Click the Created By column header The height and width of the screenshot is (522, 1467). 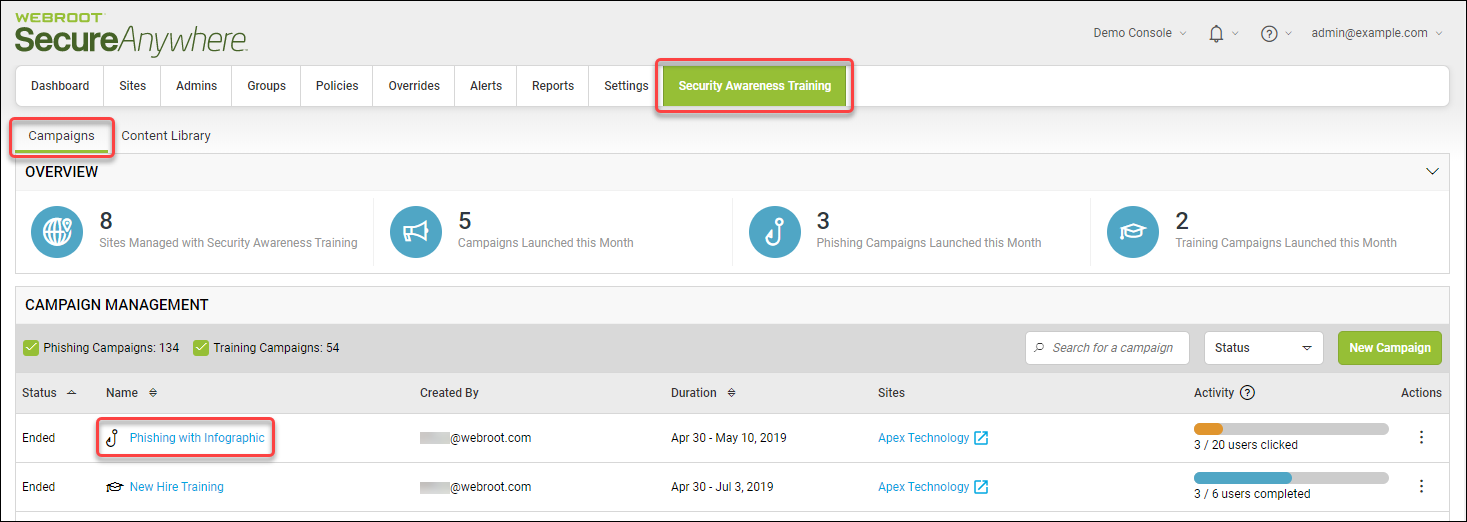(449, 393)
